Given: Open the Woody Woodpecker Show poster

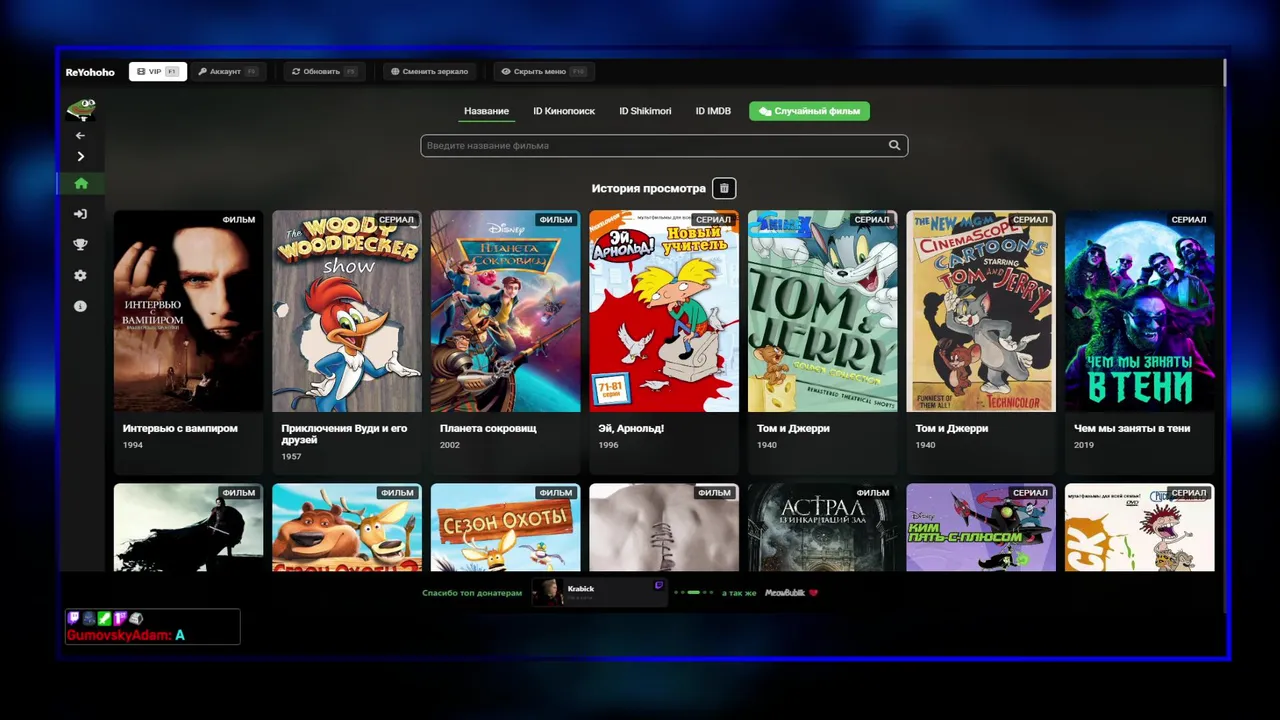Looking at the screenshot, I should click(x=347, y=311).
